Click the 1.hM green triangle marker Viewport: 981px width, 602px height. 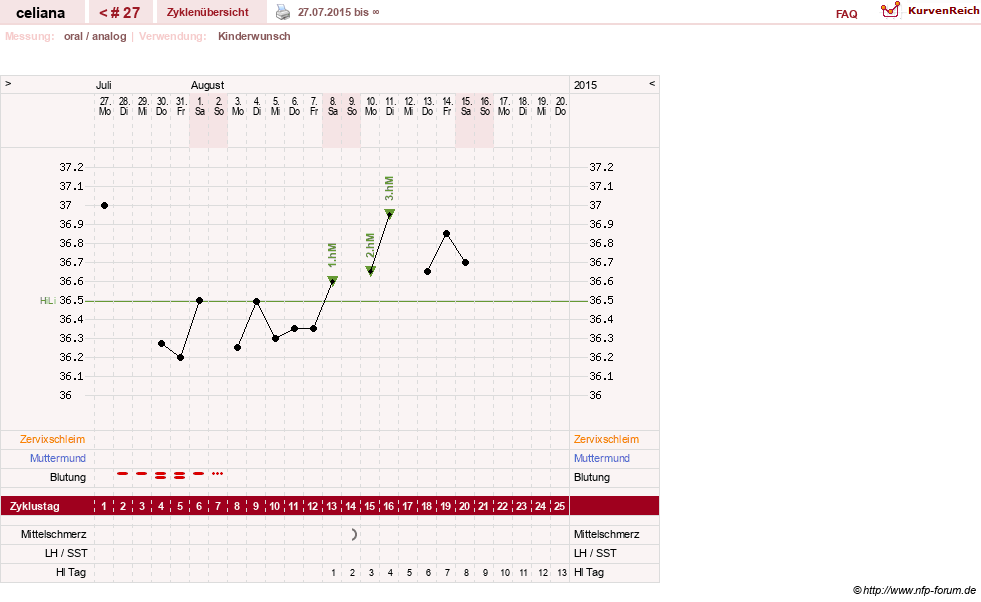[333, 280]
